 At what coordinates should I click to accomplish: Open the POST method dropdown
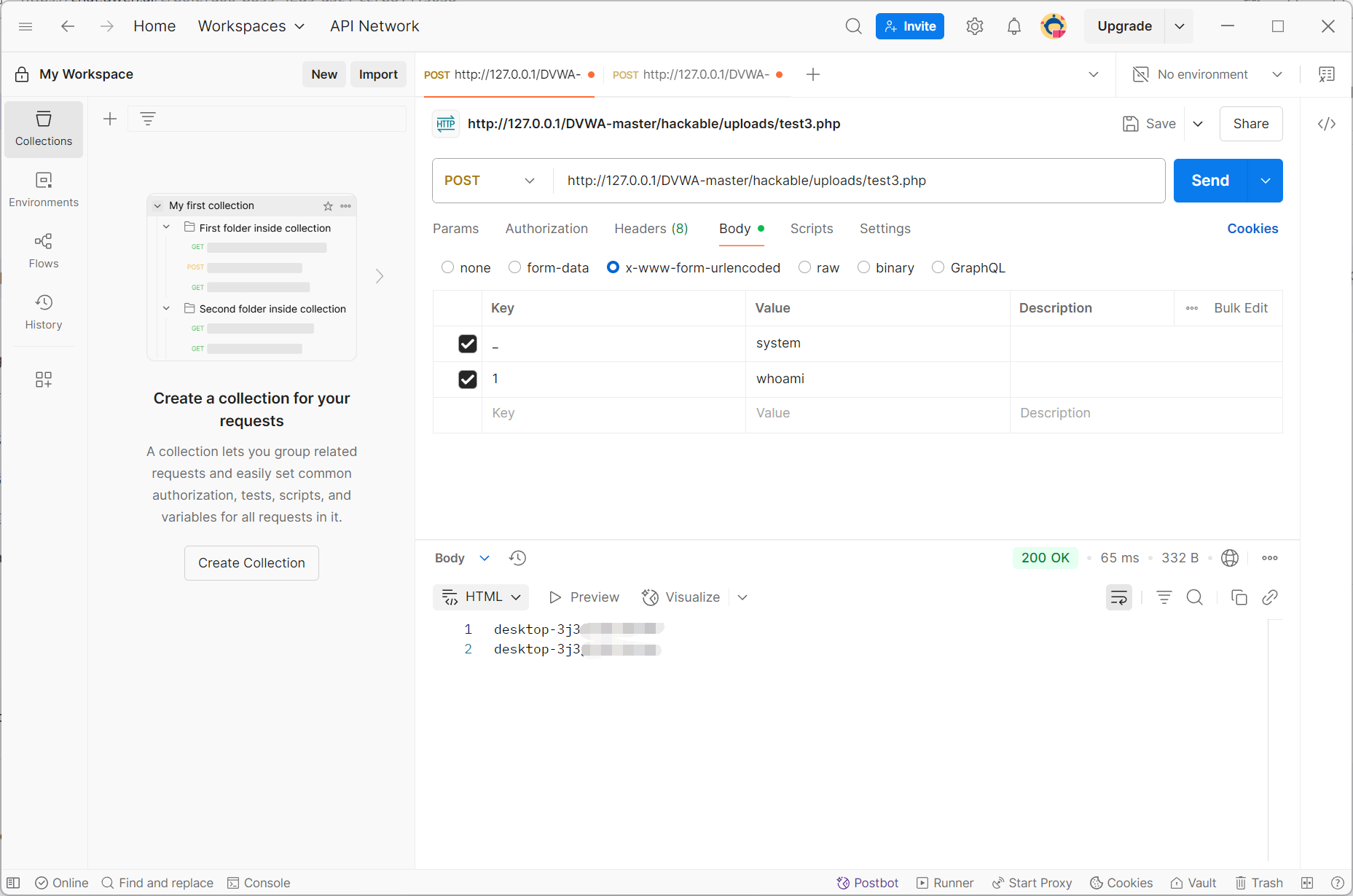coord(490,181)
